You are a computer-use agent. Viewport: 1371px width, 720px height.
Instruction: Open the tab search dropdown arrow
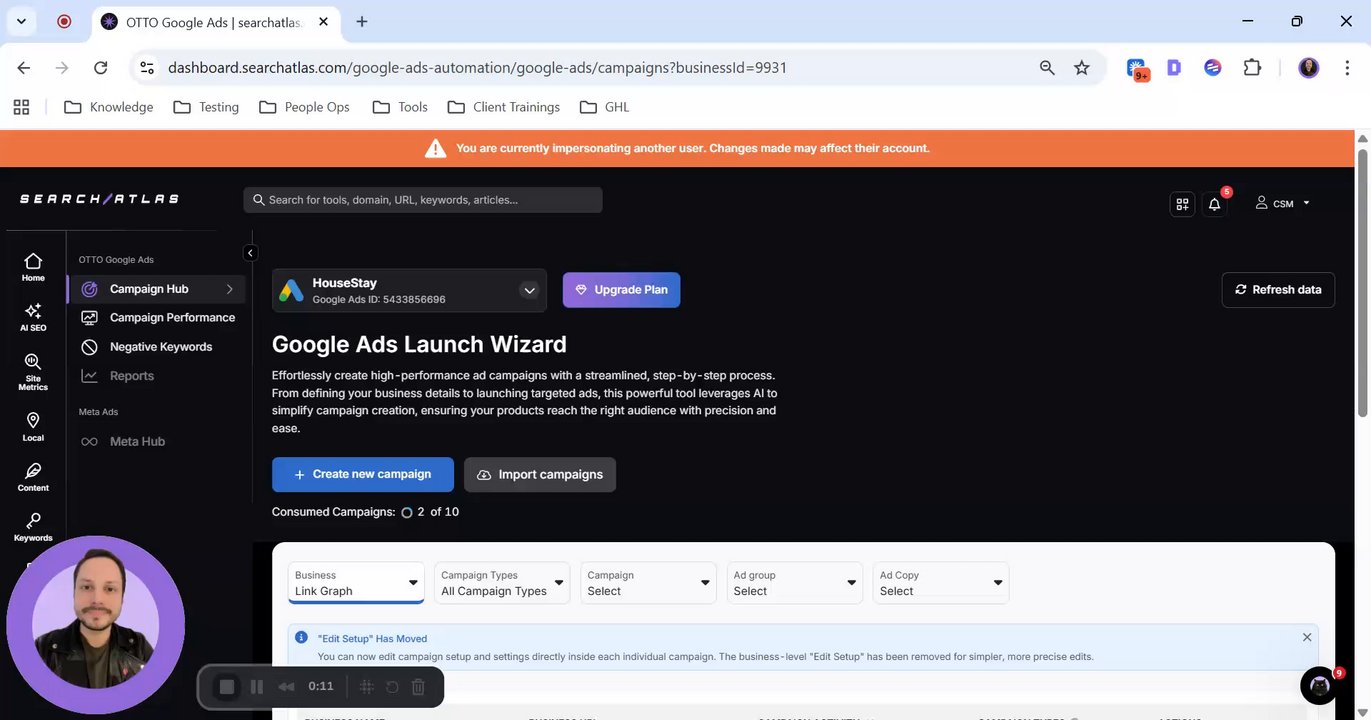point(21,21)
